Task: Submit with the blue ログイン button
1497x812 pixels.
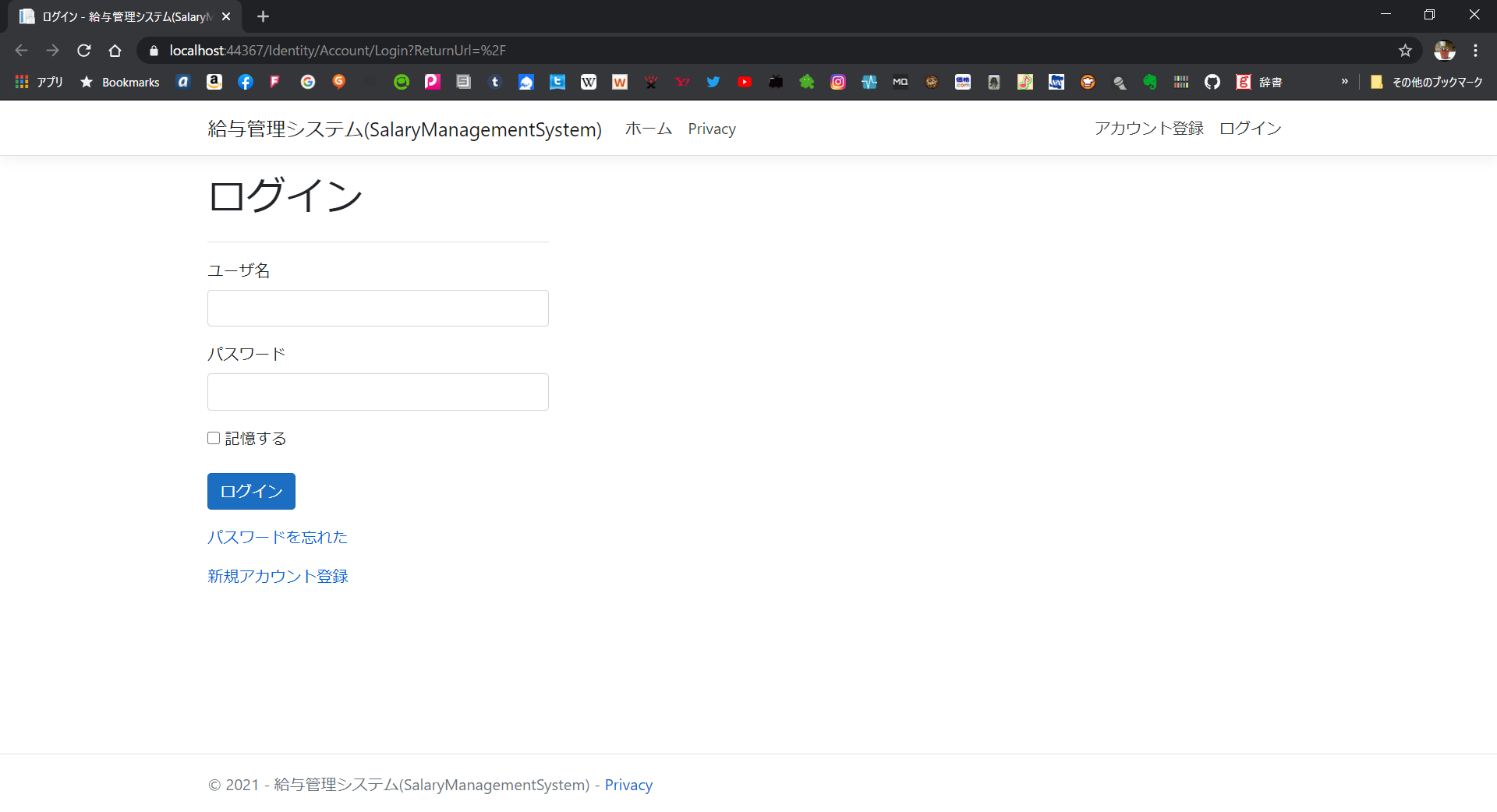Action: coord(251,491)
